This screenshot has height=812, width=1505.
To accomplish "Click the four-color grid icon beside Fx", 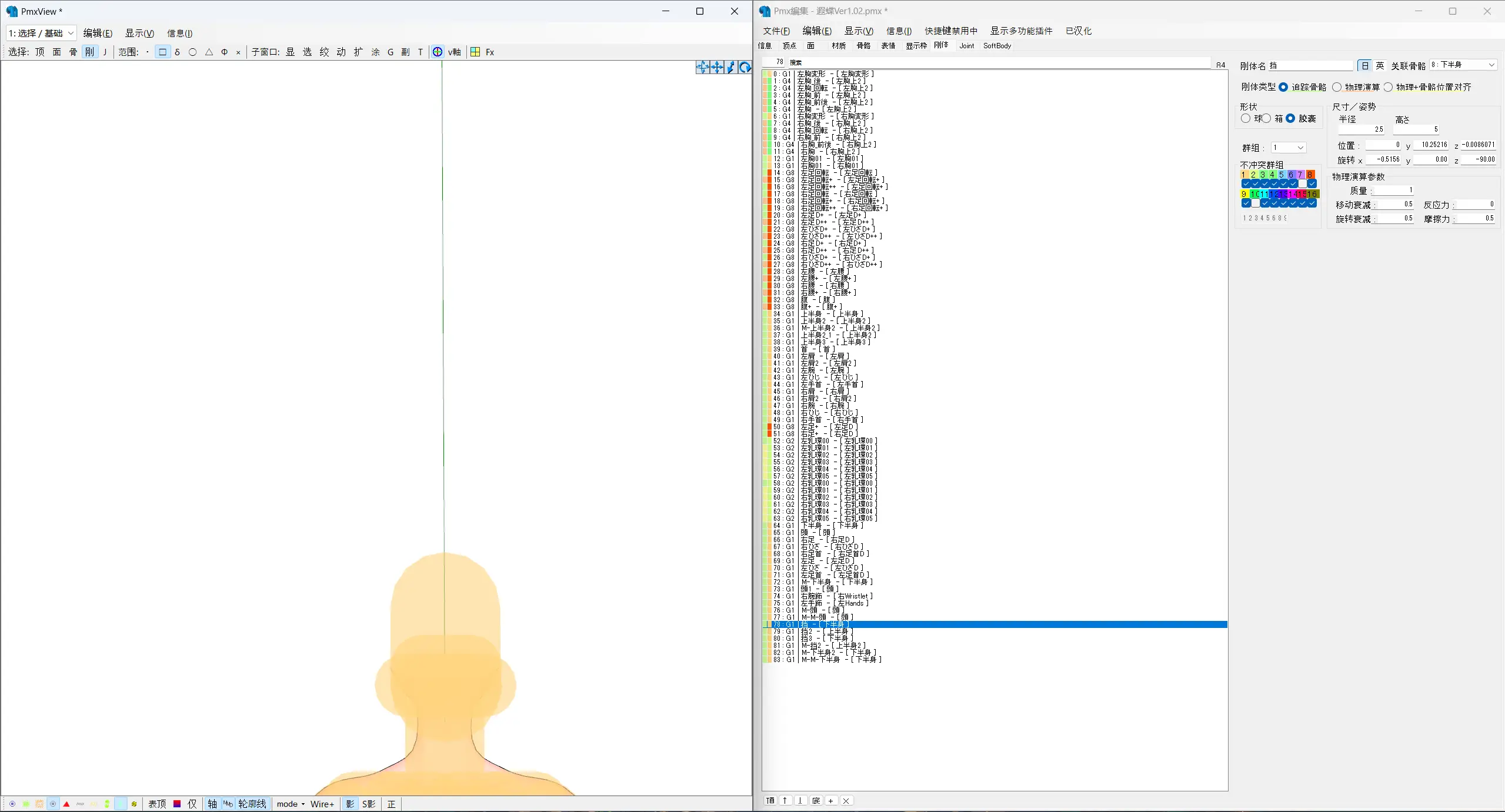I will (475, 52).
